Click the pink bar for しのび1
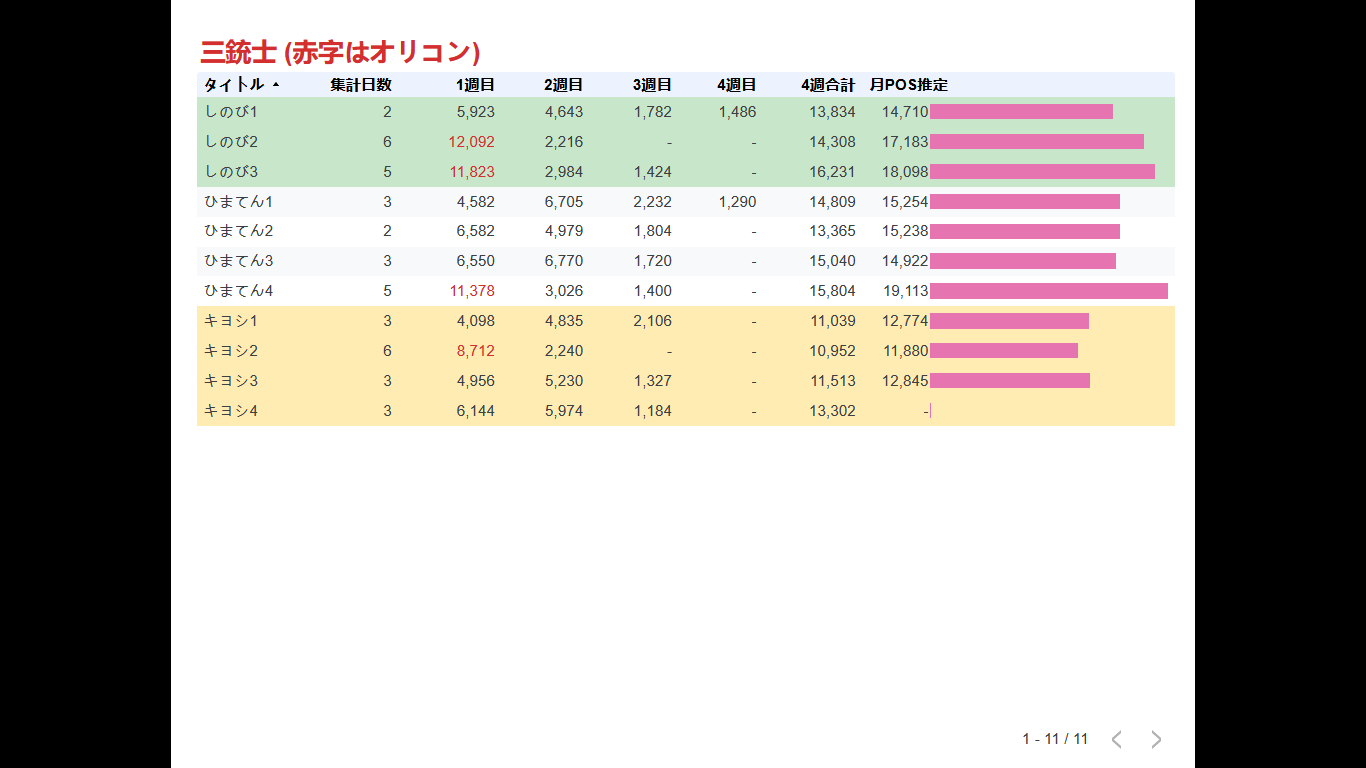This screenshot has height=768, width=1366. click(1021, 112)
